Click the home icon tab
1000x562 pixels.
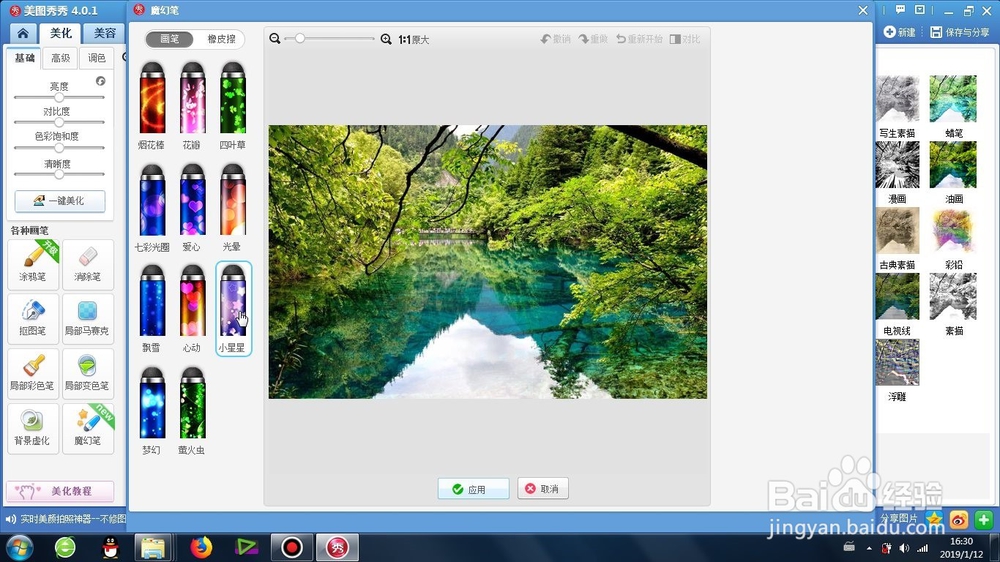[x=23, y=33]
